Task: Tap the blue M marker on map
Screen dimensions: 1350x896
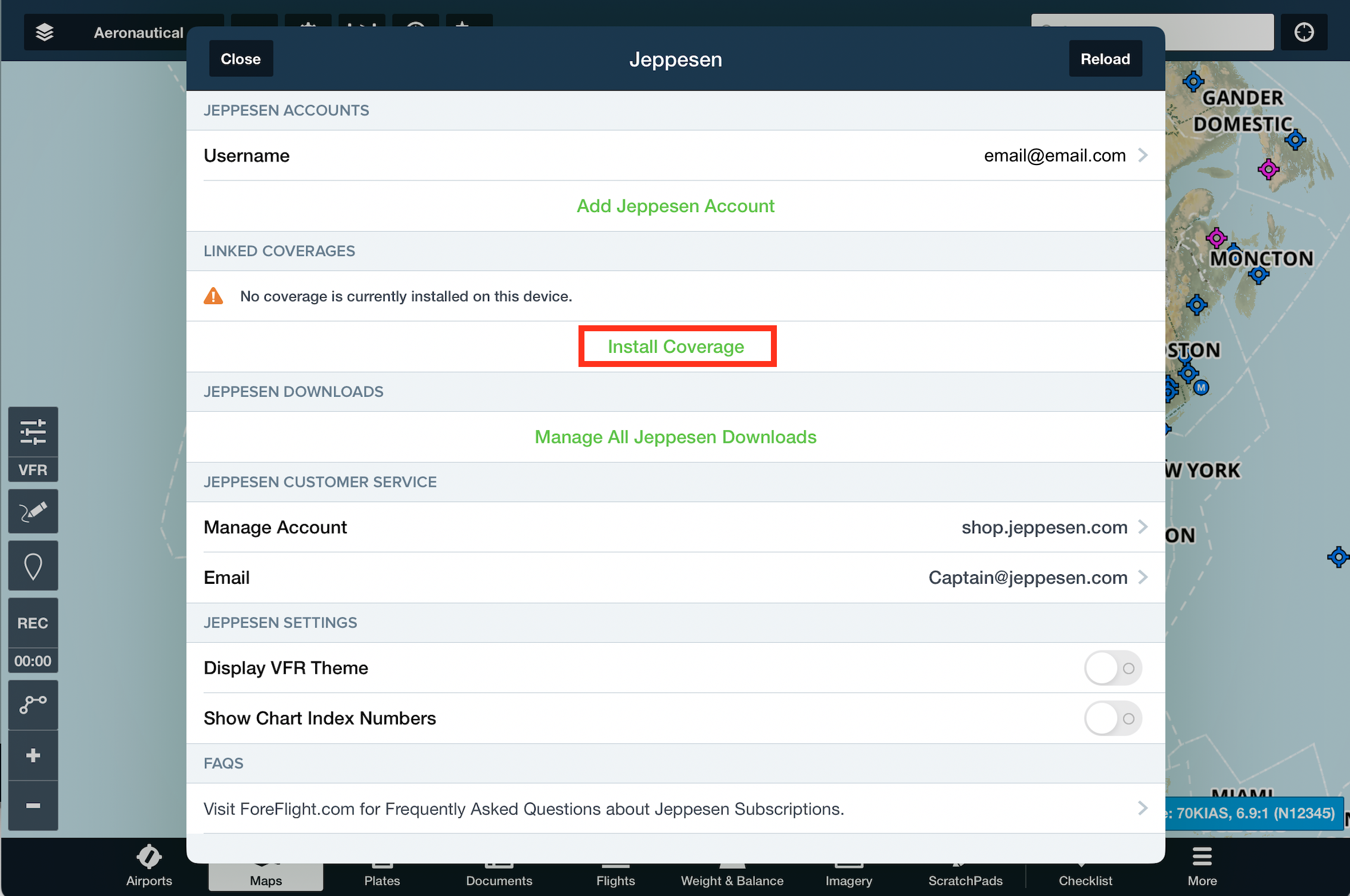Action: click(1201, 388)
